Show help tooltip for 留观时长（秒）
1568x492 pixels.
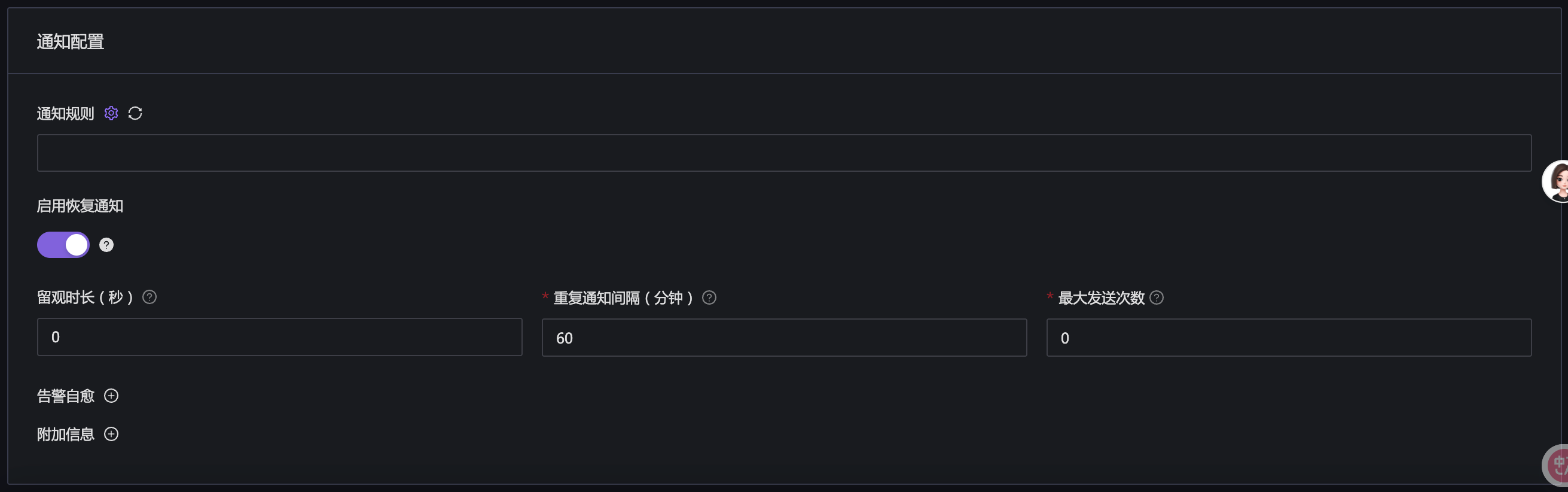149,297
